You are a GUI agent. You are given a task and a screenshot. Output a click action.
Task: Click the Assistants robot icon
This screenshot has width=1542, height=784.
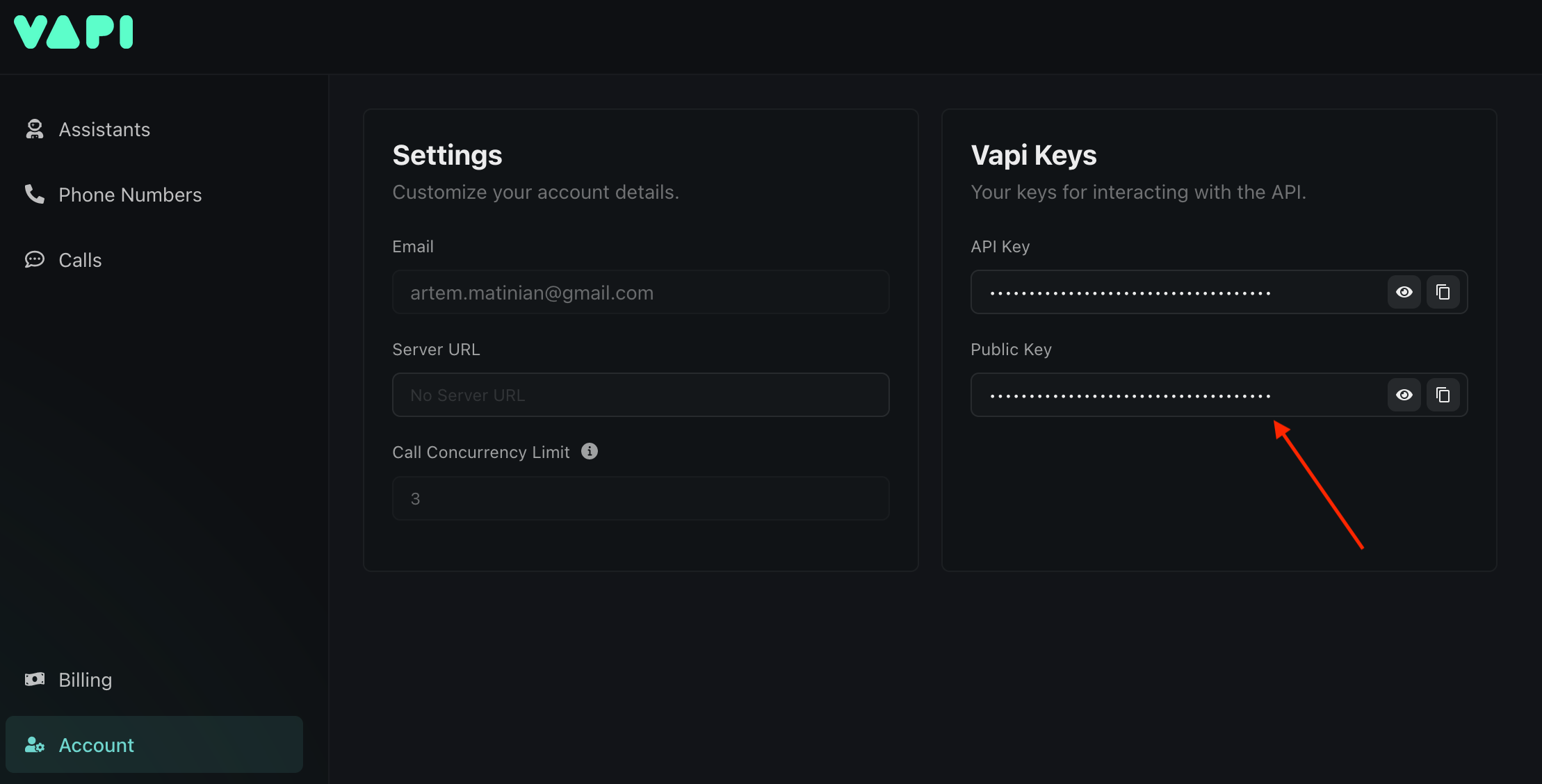34,129
